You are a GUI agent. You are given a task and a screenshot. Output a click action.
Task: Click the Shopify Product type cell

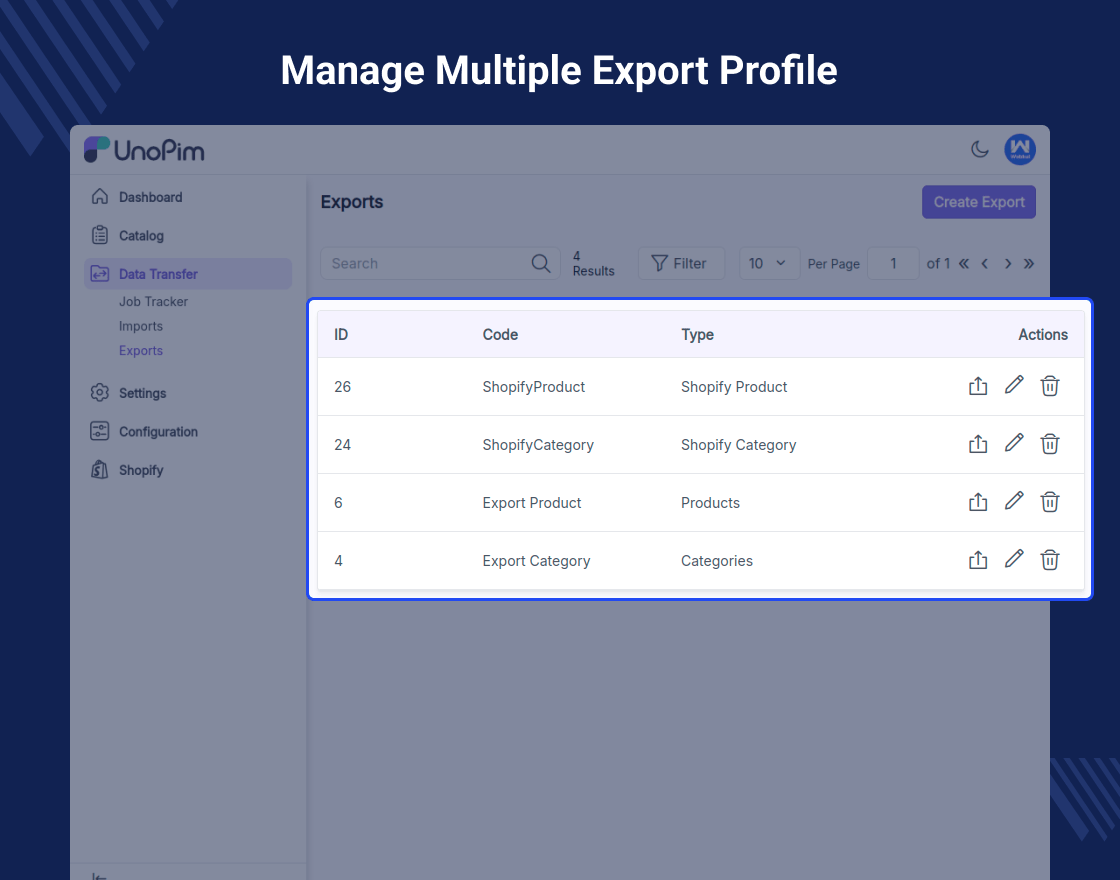(x=734, y=386)
